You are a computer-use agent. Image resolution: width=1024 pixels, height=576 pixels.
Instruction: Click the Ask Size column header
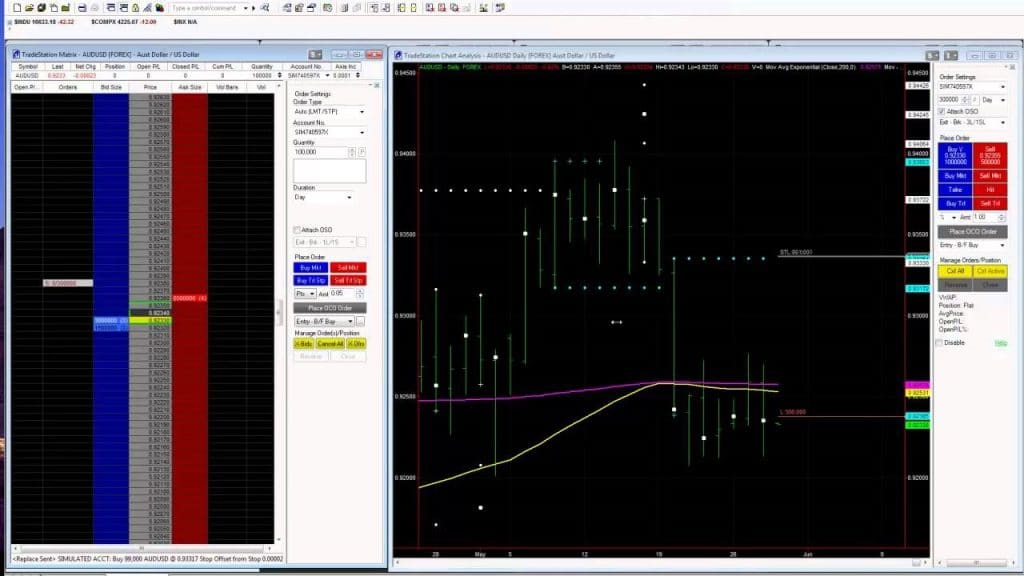pos(189,87)
